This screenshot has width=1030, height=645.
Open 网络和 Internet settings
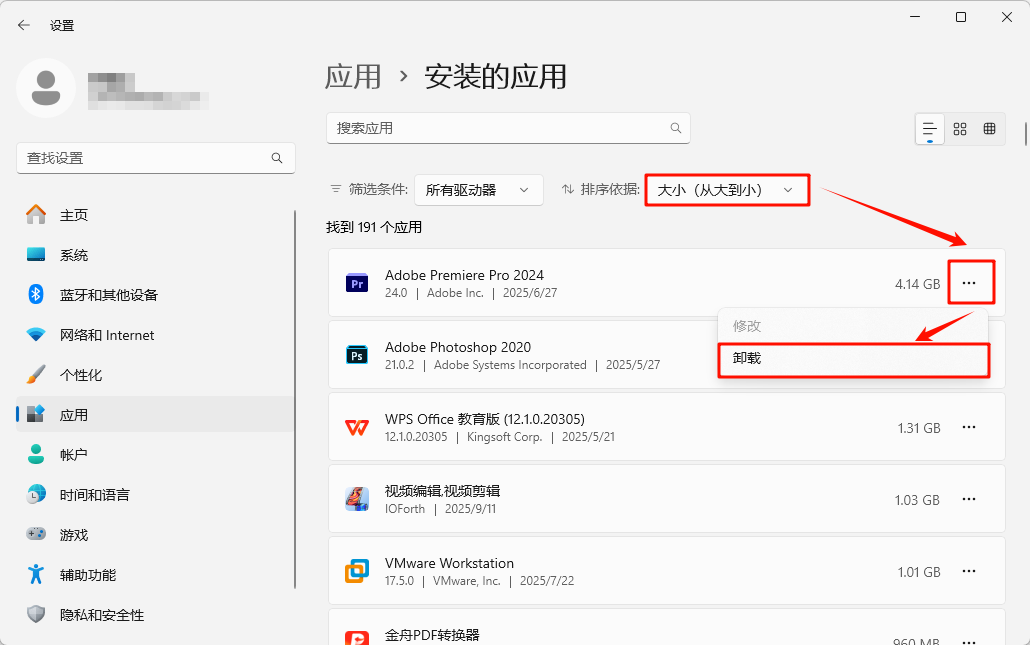tap(155, 335)
